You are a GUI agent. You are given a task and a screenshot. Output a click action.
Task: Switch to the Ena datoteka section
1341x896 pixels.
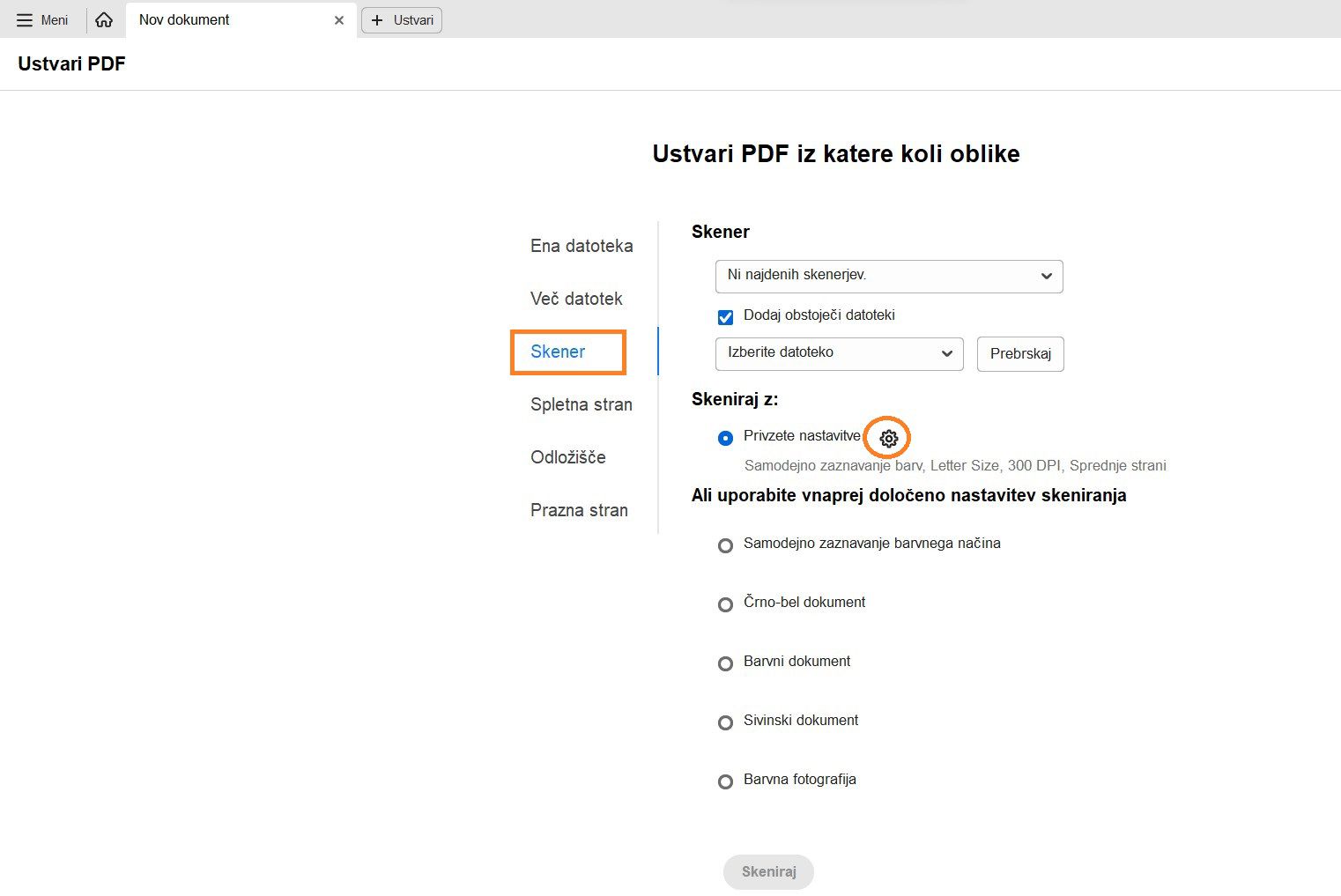click(x=581, y=246)
